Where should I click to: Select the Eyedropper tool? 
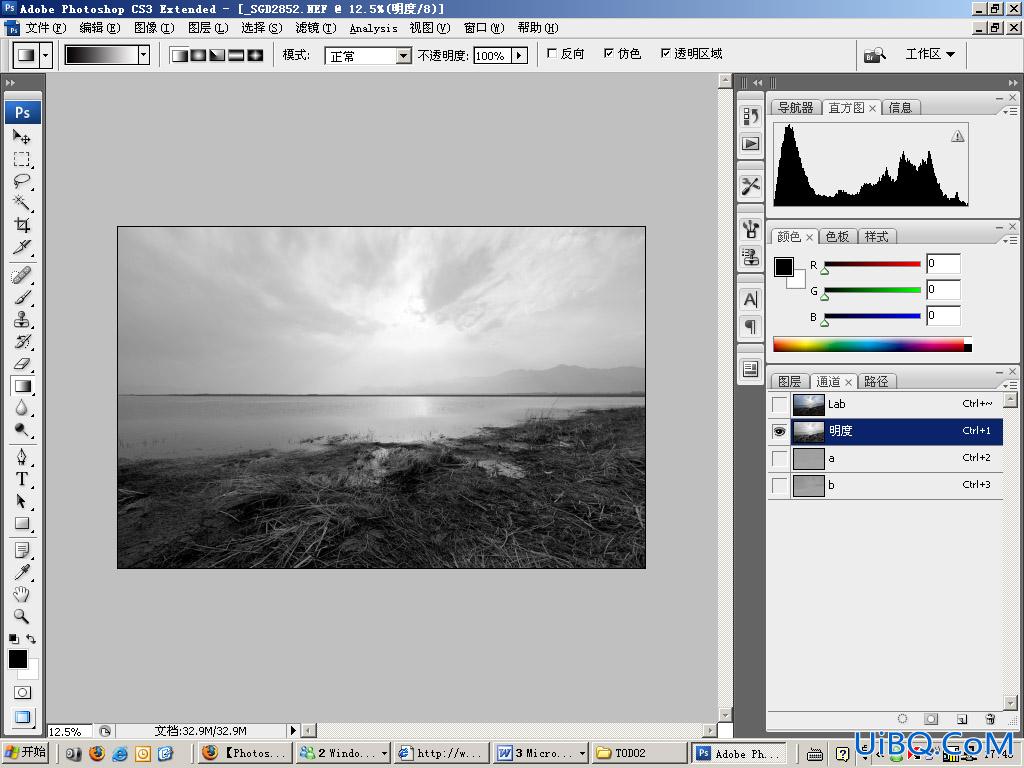point(22,573)
